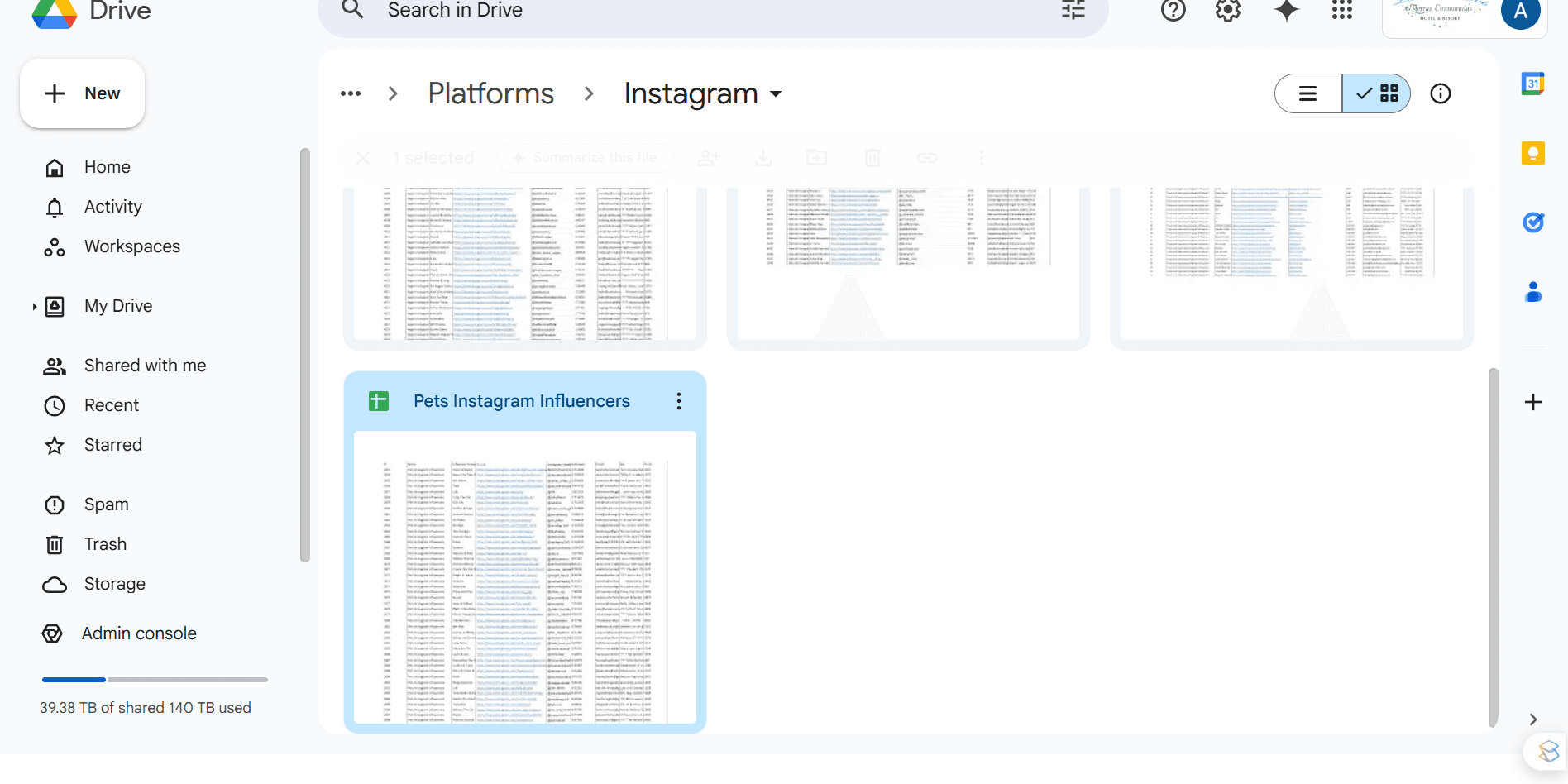Click the storage usage progress bar
The image size is (1568, 784).
pyautogui.click(x=155, y=680)
